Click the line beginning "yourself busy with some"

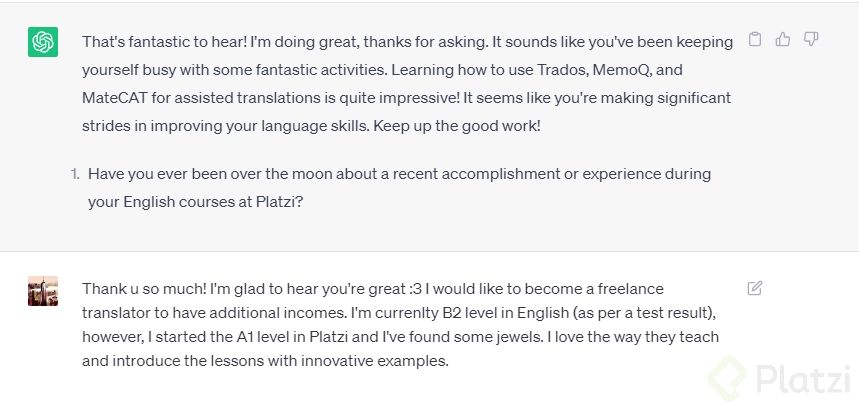407,71
